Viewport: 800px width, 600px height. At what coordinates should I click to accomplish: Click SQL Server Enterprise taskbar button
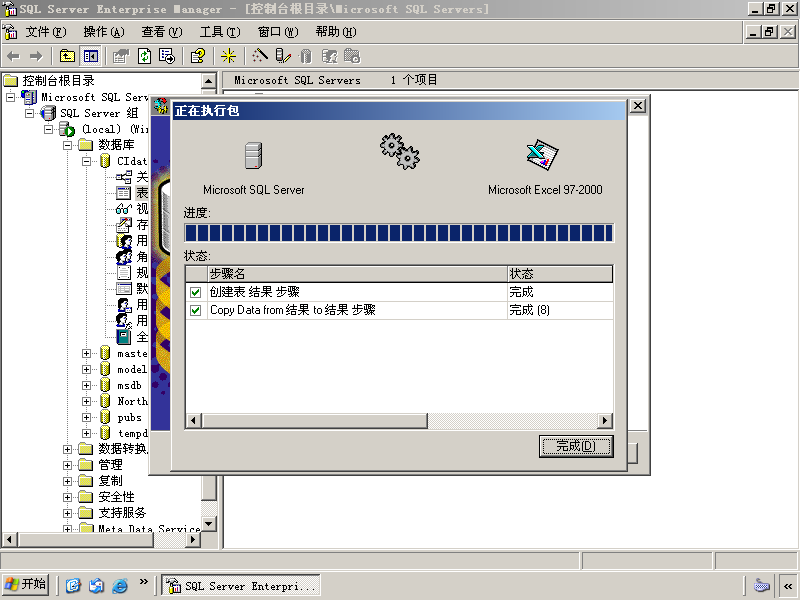pyautogui.click(x=241, y=585)
